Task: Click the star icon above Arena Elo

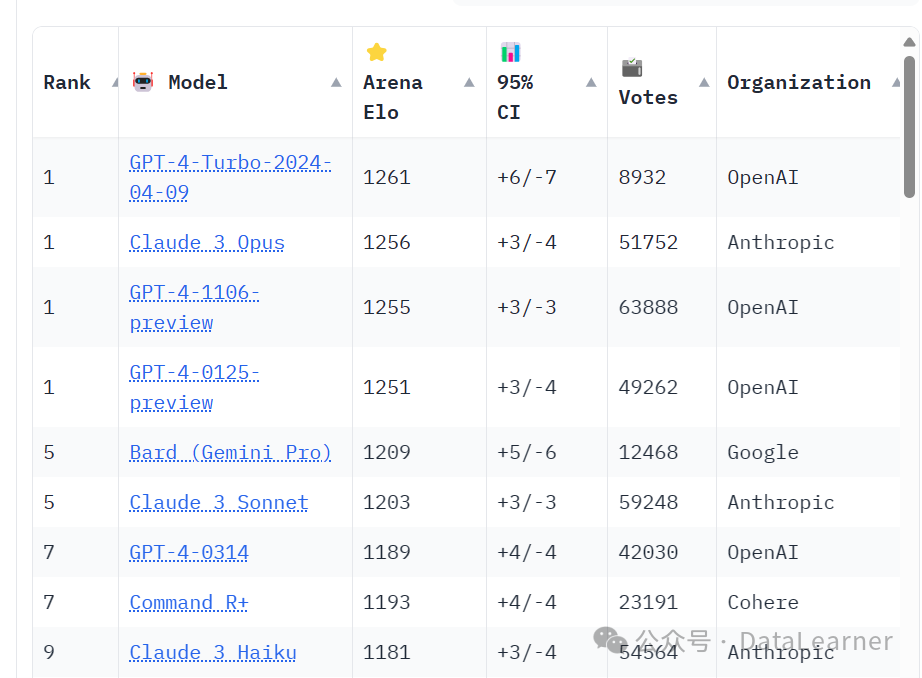Action: point(376,52)
